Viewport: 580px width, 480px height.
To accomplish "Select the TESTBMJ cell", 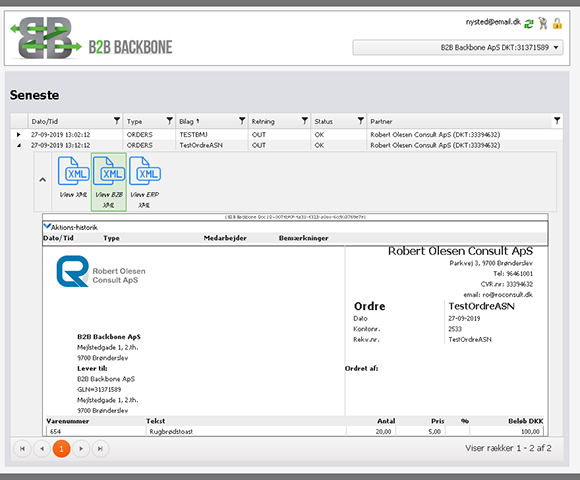I will click(x=193, y=135).
